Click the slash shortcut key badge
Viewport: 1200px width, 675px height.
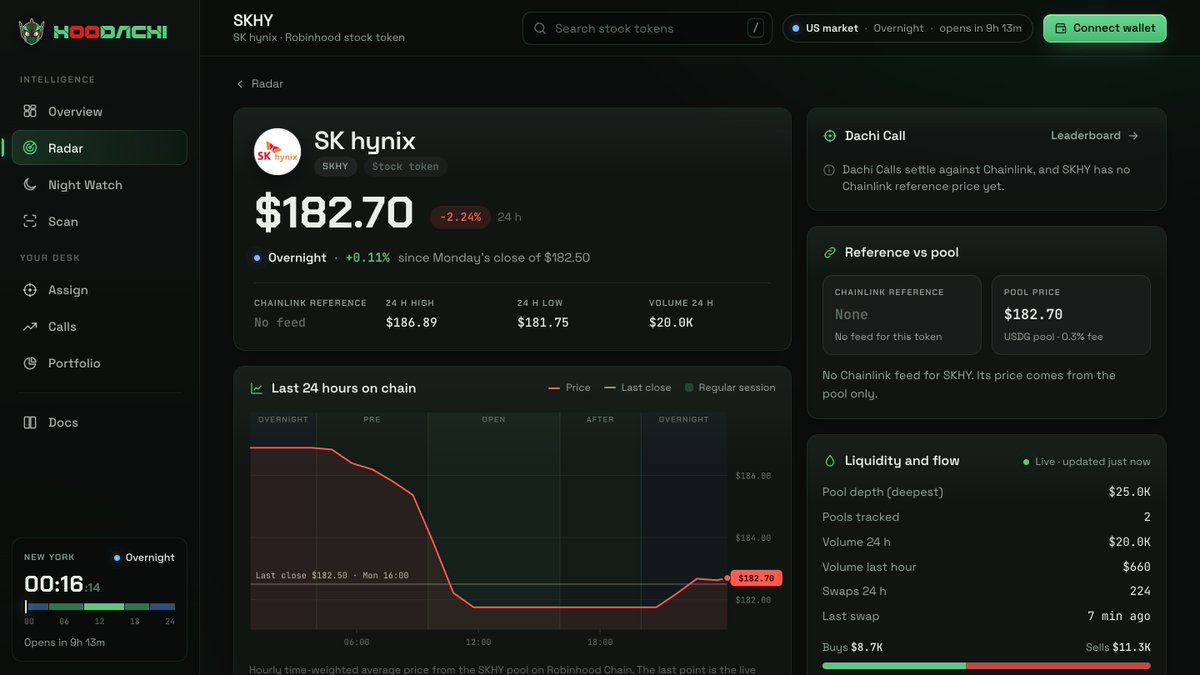(x=755, y=28)
